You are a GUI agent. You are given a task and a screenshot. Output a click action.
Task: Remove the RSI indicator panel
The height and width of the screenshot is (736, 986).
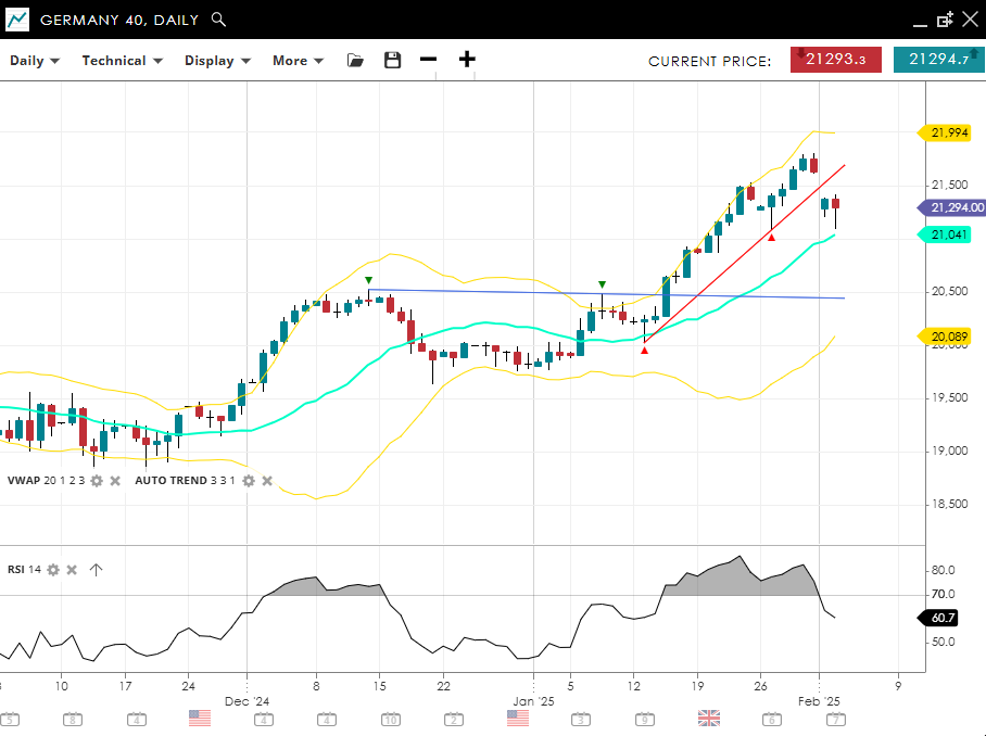point(72,570)
